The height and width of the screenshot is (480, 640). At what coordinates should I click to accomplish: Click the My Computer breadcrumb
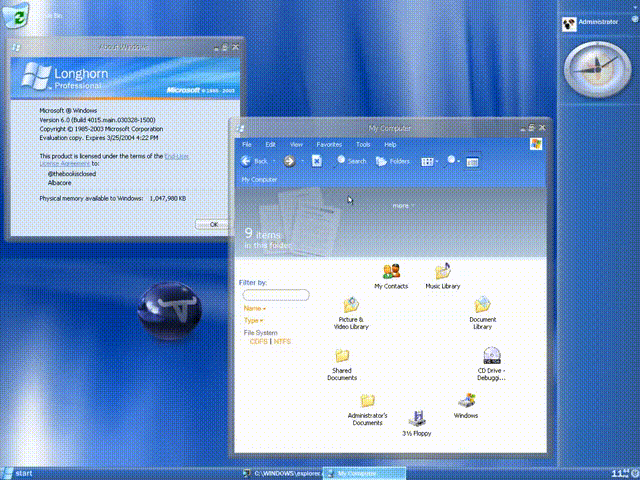tap(259, 180)
